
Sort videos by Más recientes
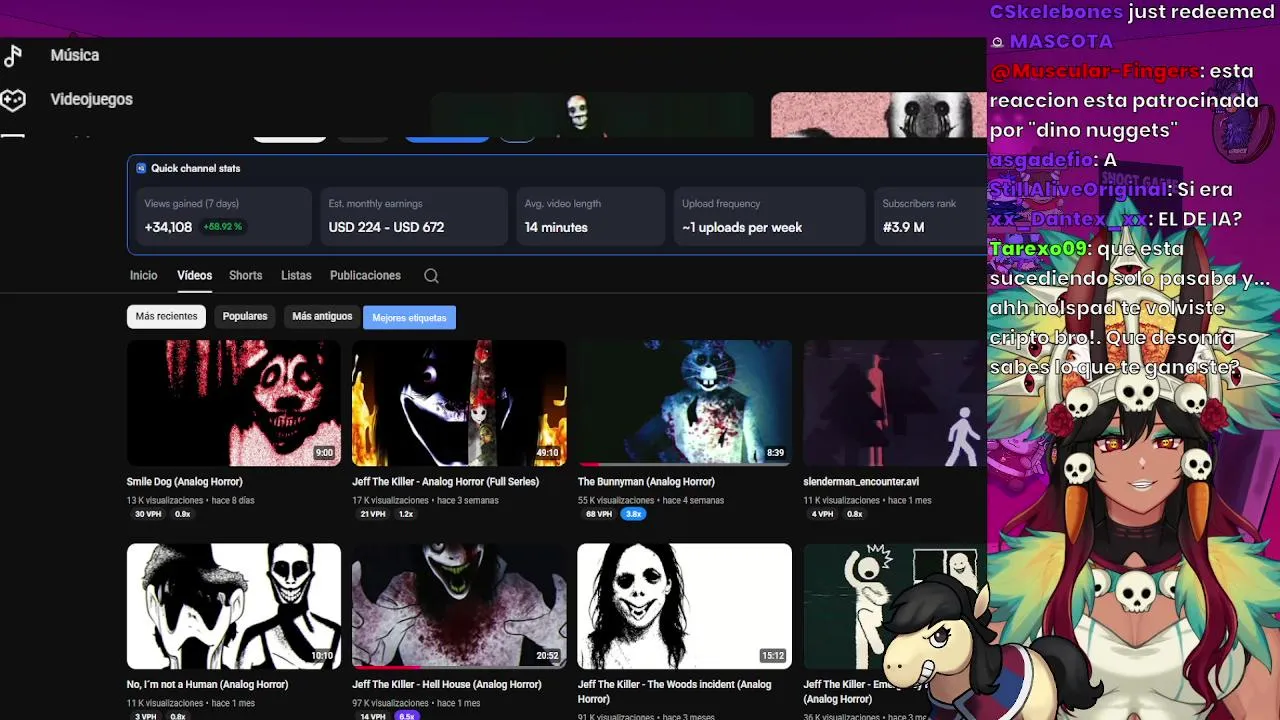pyautogui.click(x=166, y=316)
